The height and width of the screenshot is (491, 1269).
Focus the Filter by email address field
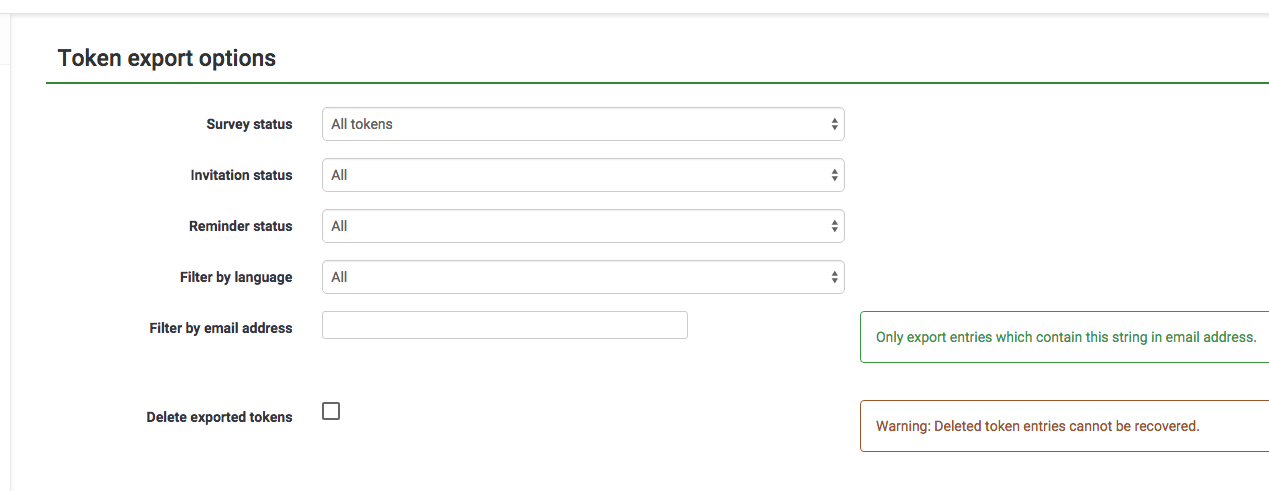click(x=504, y=325)
